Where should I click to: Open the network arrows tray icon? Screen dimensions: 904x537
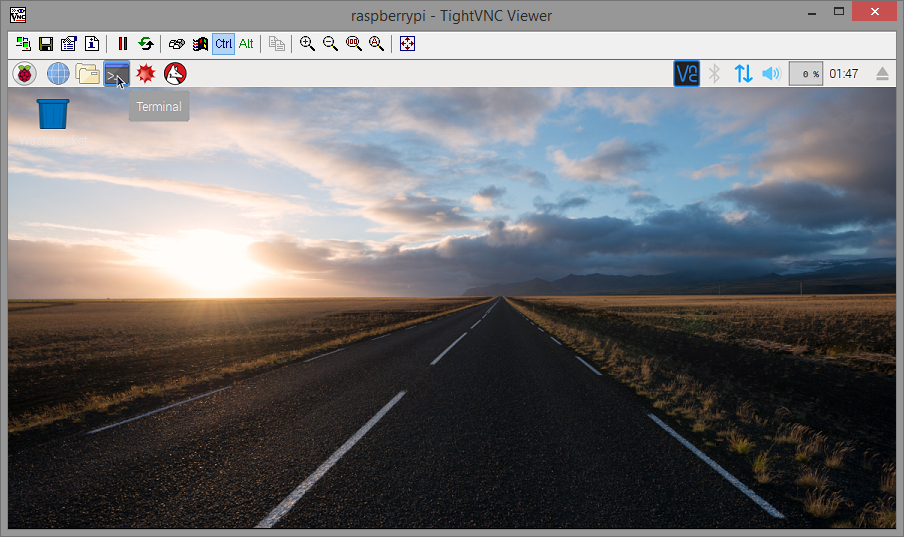click(743, 74)
